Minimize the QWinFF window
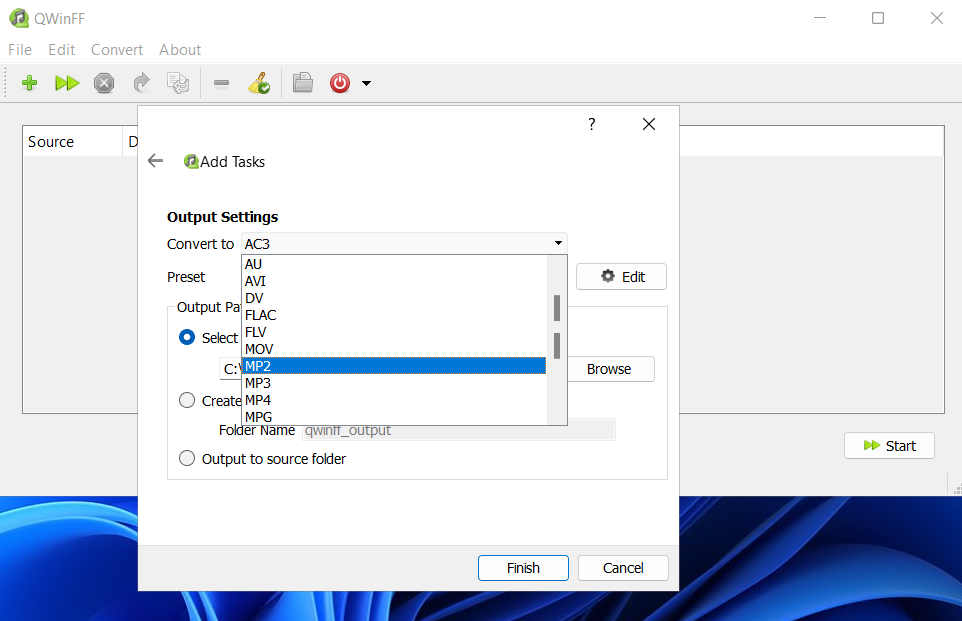The image size is (962, 621). click(x=820, y=18)
